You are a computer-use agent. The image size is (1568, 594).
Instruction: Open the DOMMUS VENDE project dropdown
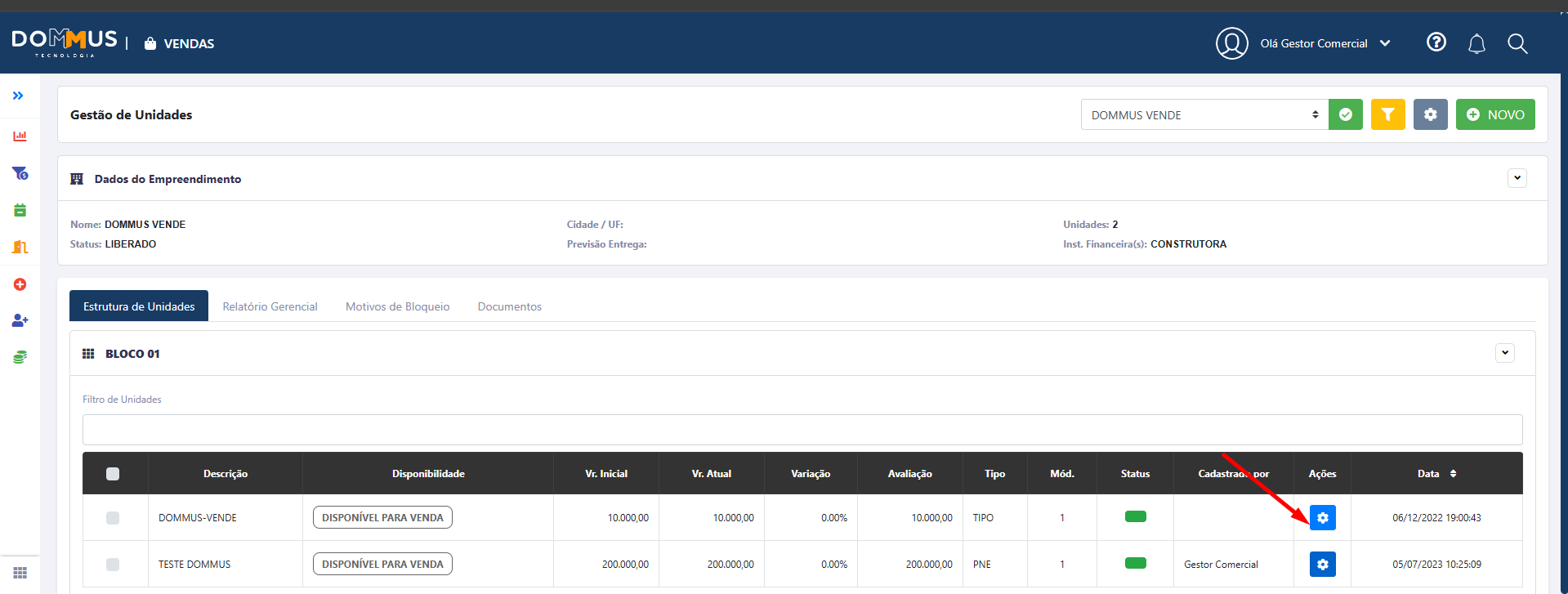[x=1204, y=114]
